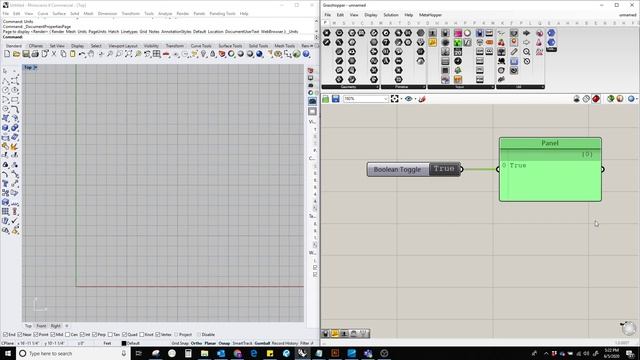The height and width of the screenshot is (360, 640).
Task: Click the Zoom Extents icon in Grasshopper canvas toolbar
Action: [x=394, y=99]
